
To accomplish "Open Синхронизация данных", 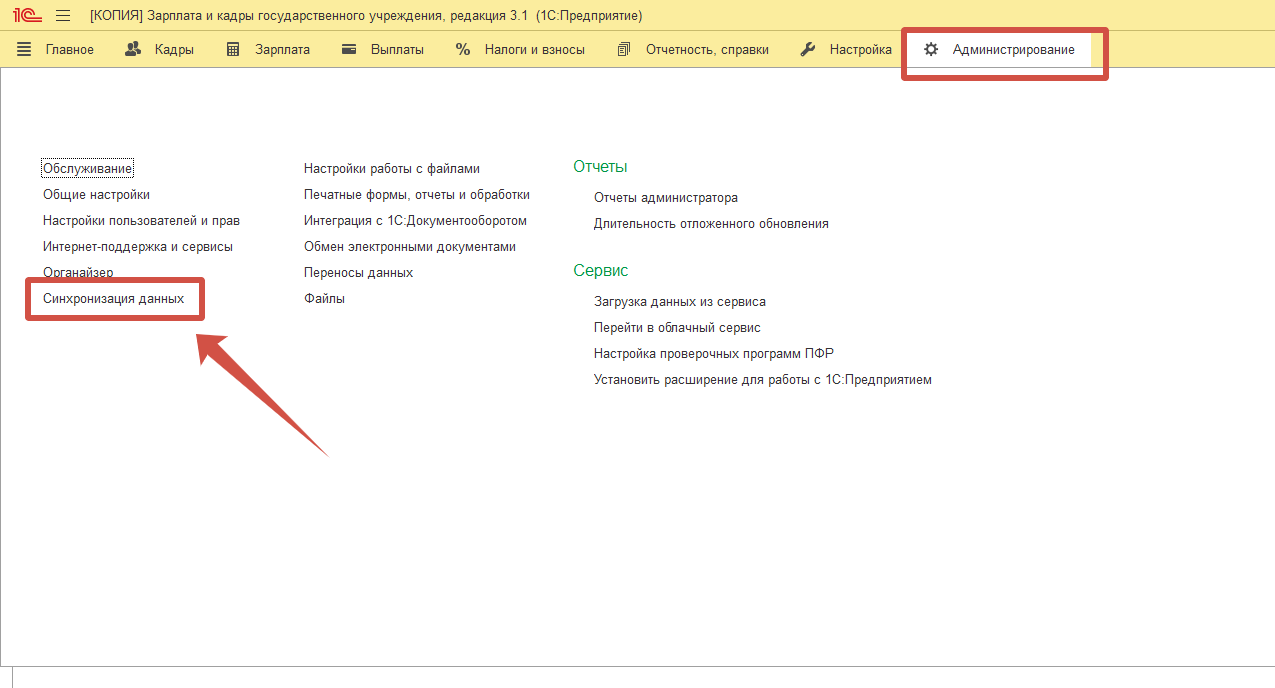I will coord(113,298).
